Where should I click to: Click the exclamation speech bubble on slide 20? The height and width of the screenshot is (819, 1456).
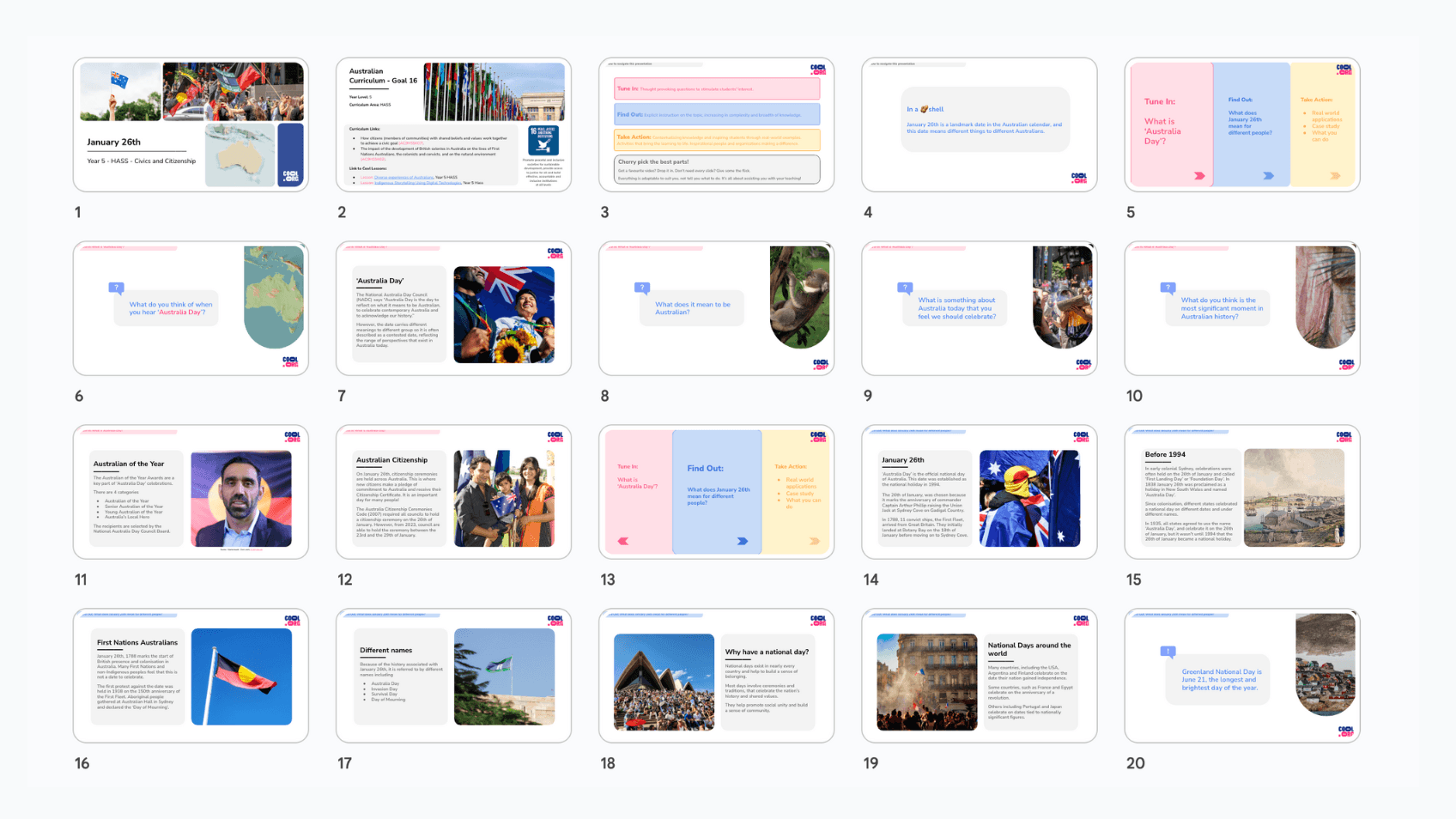(1168, 652)
